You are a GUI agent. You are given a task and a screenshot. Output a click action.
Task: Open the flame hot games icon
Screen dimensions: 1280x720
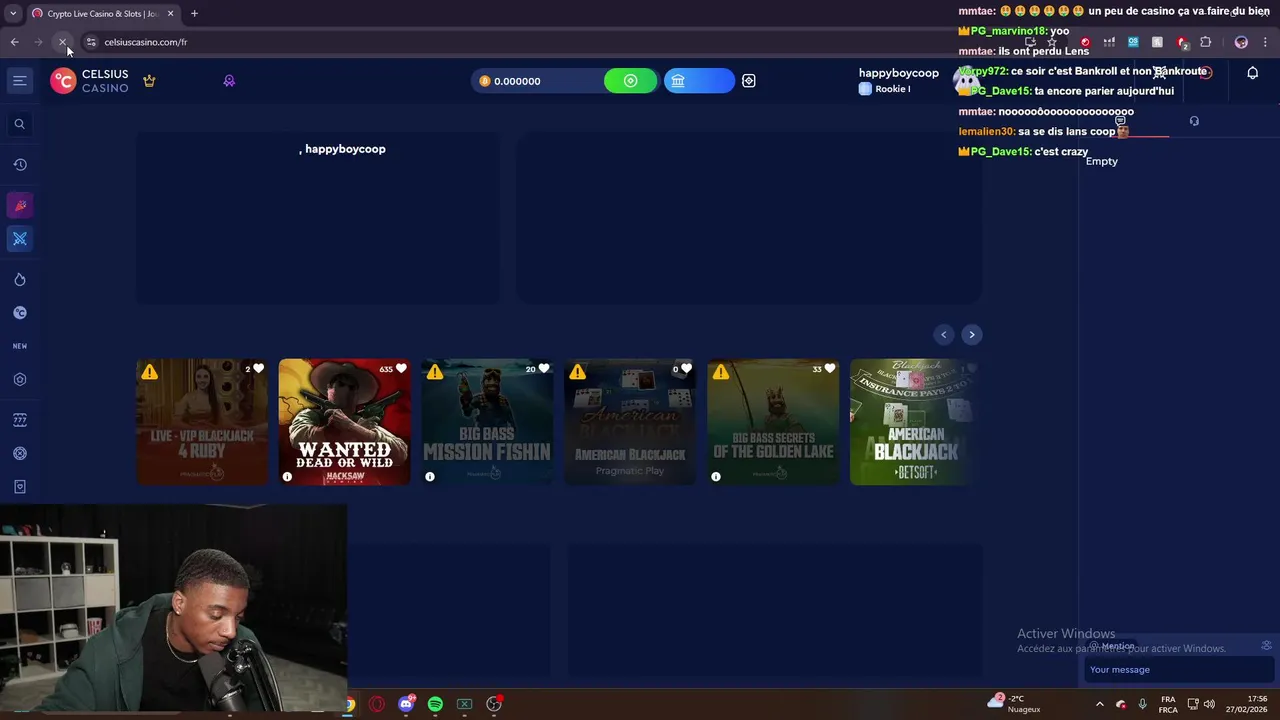click(x=19, y=280)
